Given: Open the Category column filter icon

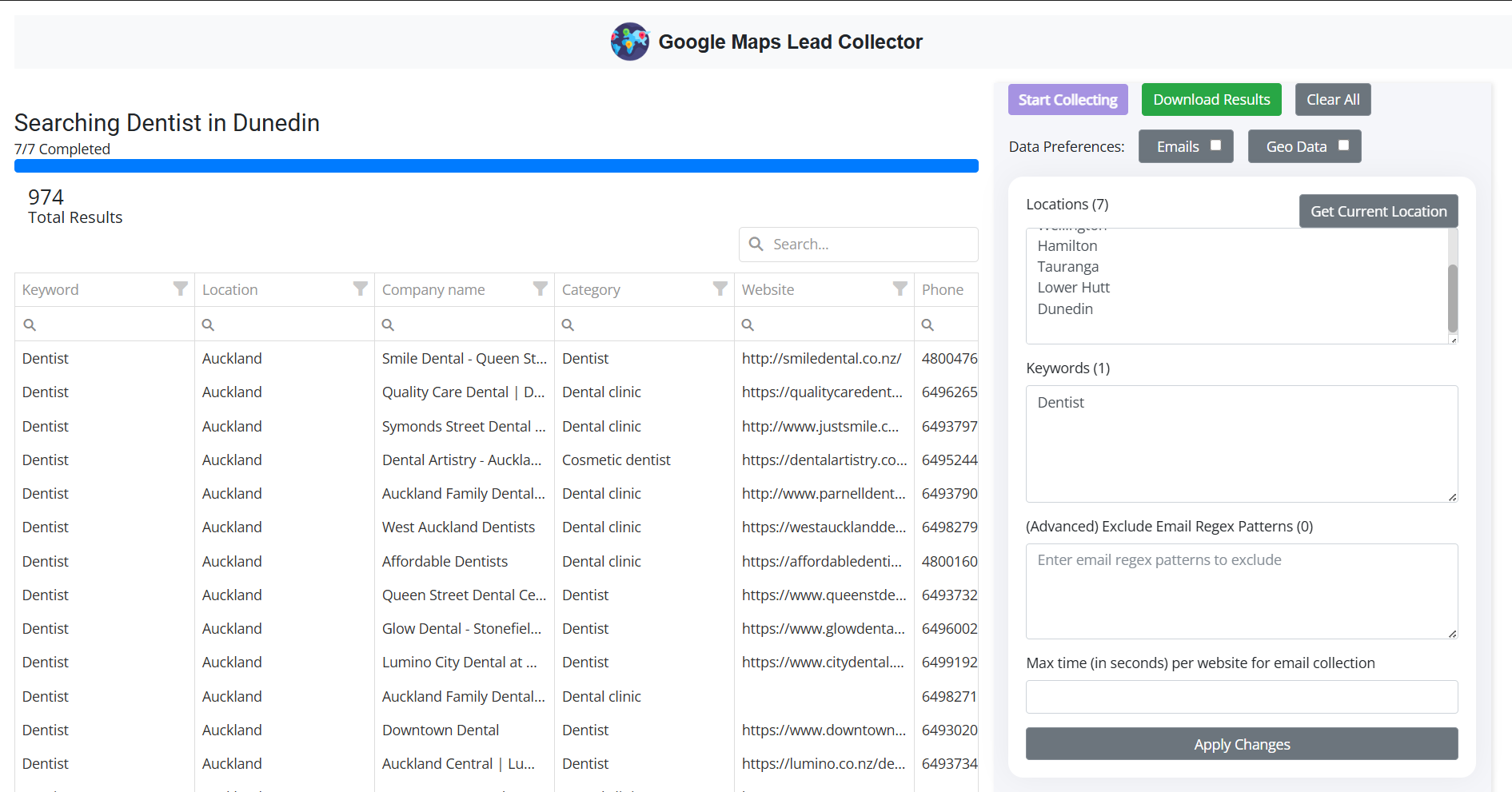Looking at the screenshot, I should coord(720,289).
